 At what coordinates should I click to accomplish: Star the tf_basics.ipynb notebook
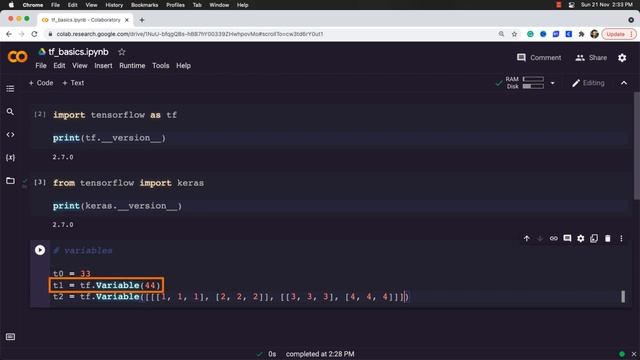pyautogui.click(x=122, y=52)
